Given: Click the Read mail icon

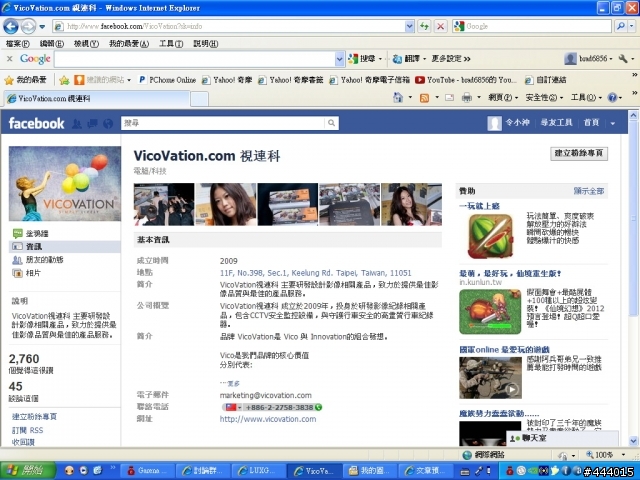Looking at the screenshot, I should coord(449,98).
